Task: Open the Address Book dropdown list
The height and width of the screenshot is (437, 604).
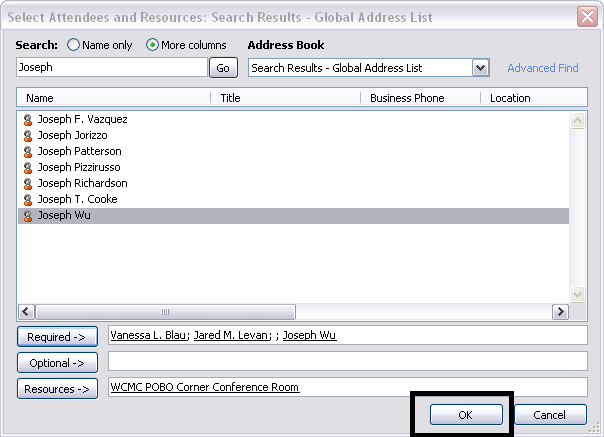Action: click(x=480, y=68)
